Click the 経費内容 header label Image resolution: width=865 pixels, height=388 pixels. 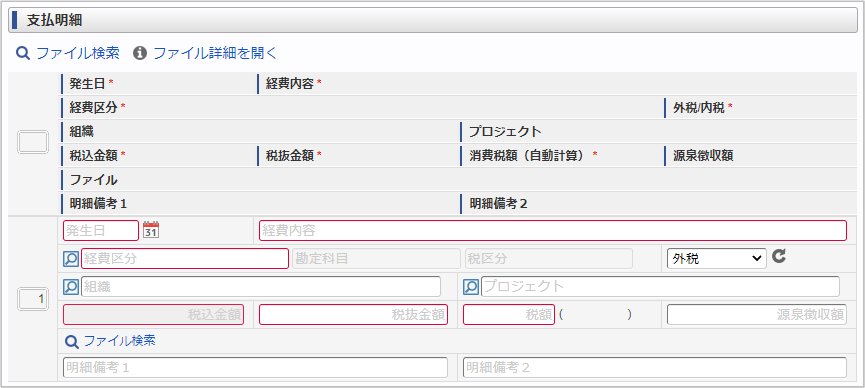290,84
